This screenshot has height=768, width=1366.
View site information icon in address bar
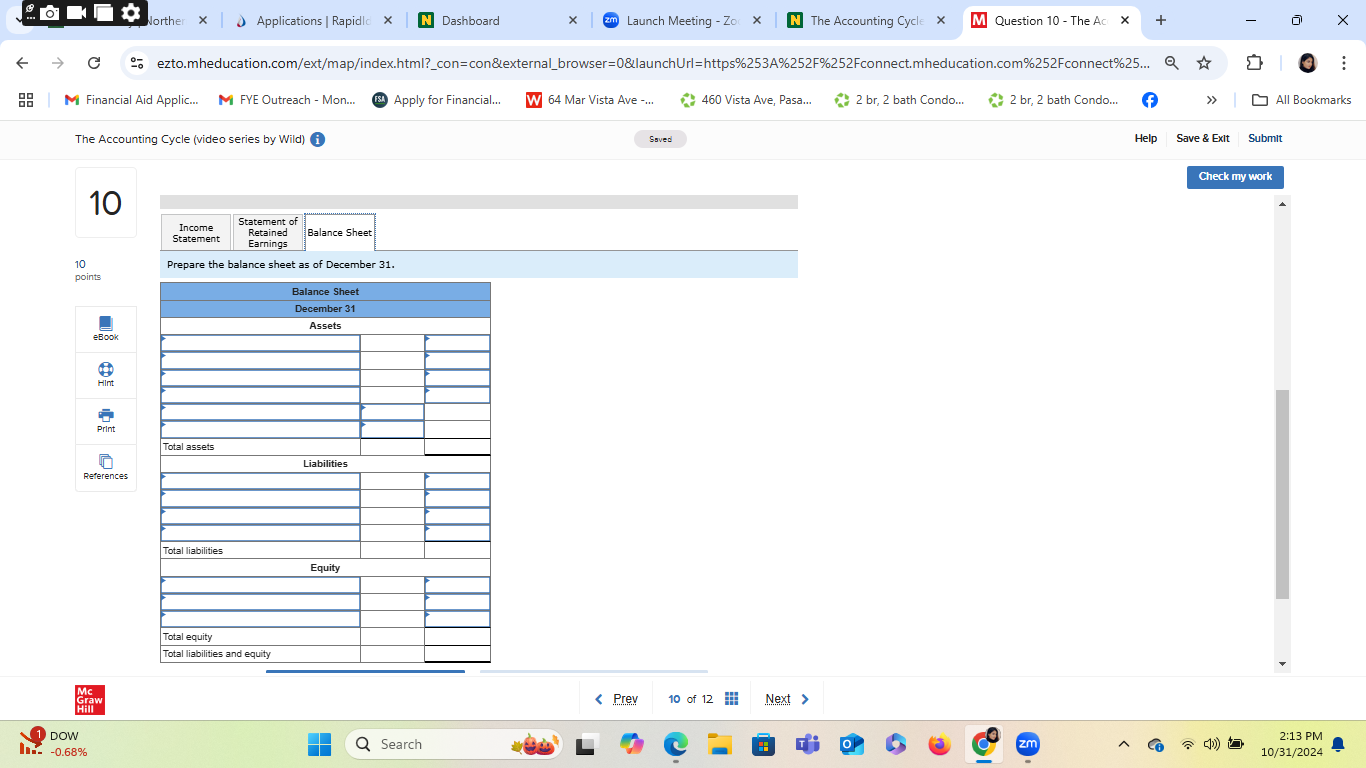point(137,63)
